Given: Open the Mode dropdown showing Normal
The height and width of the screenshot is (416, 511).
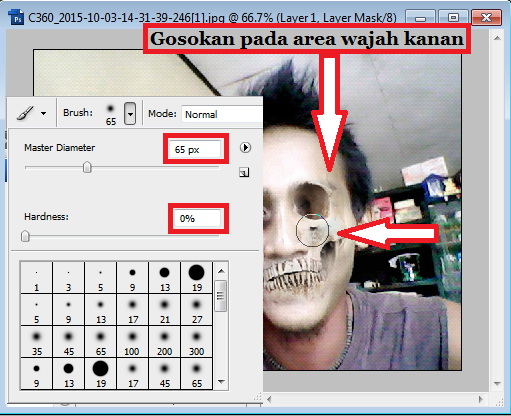Looking at the screenshot, I should (x=222, y=114).
